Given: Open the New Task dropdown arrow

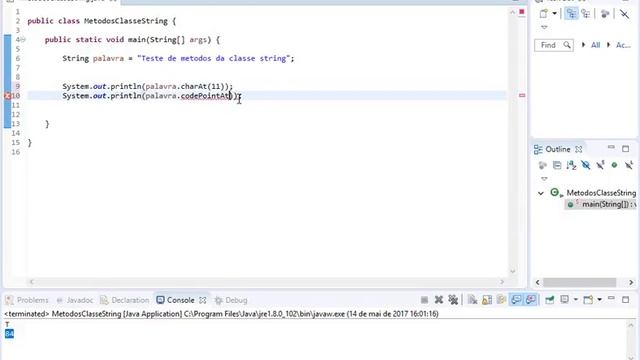Looking at the screenshot, I should (555, 13).
